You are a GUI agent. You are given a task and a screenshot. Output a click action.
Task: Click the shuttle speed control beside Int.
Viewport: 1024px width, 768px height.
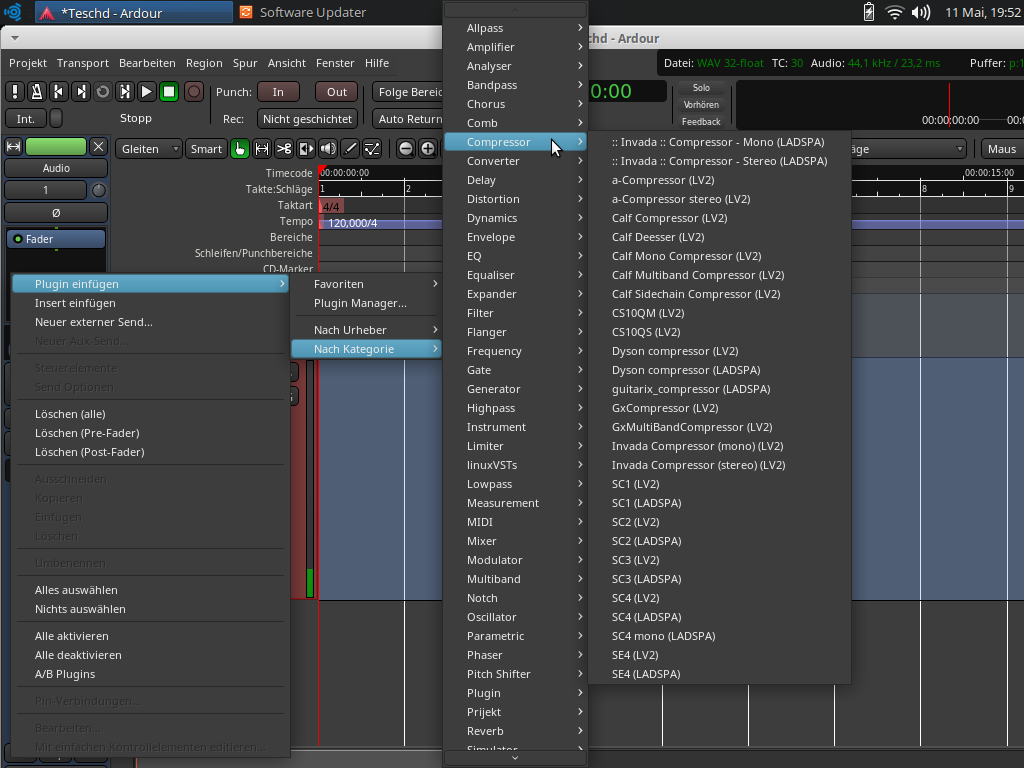point(56,119)
